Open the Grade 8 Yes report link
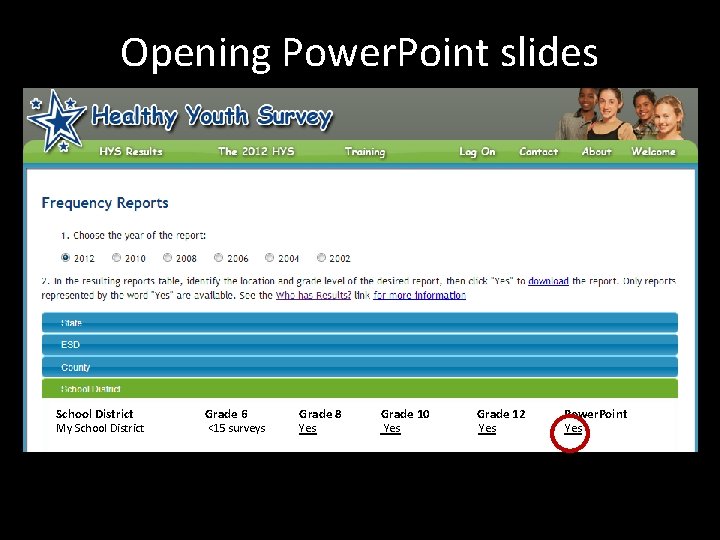 pyautogui.click(x=307, y=428)
